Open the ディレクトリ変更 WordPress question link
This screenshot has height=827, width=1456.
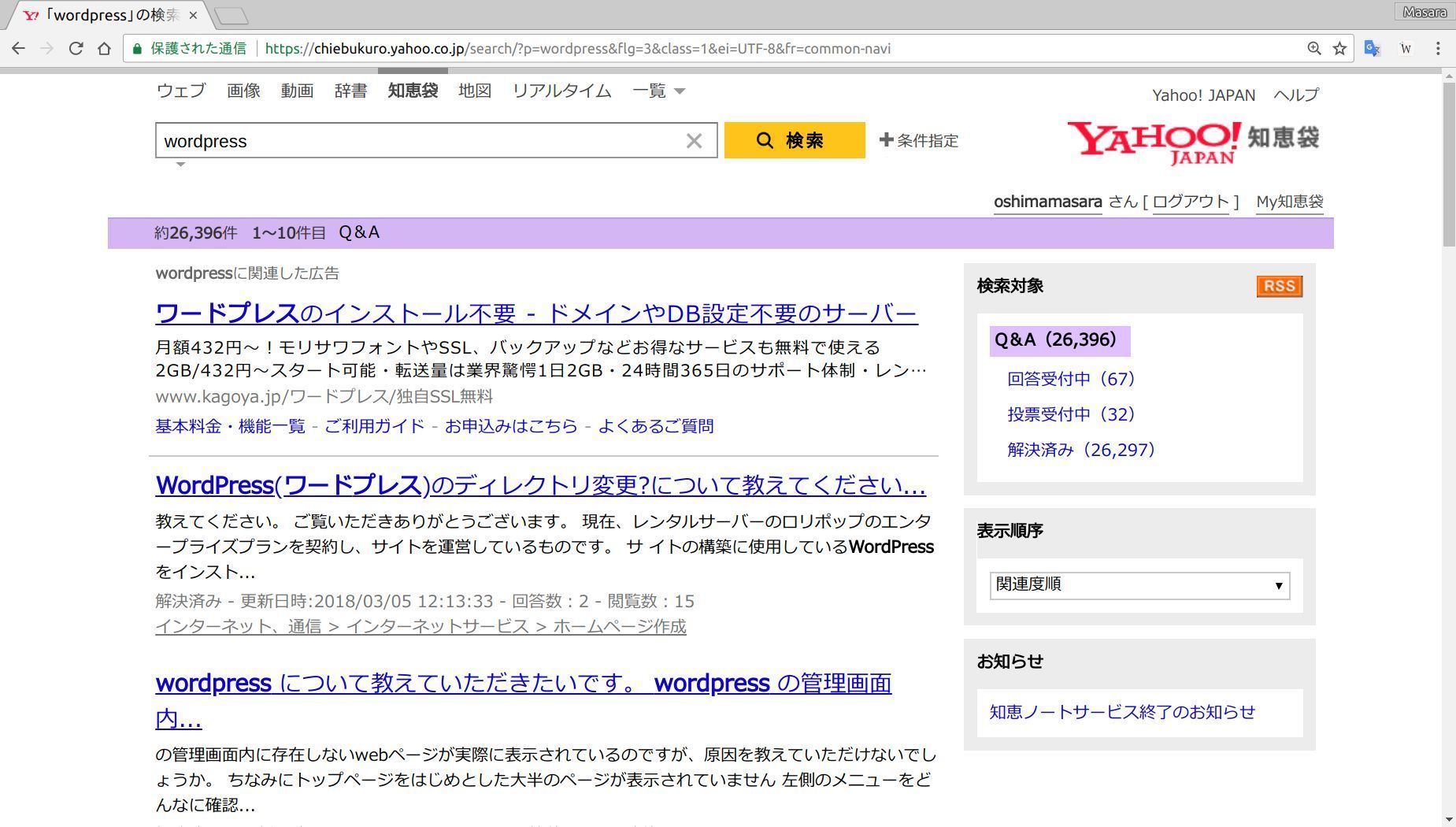tap(541, 485)
